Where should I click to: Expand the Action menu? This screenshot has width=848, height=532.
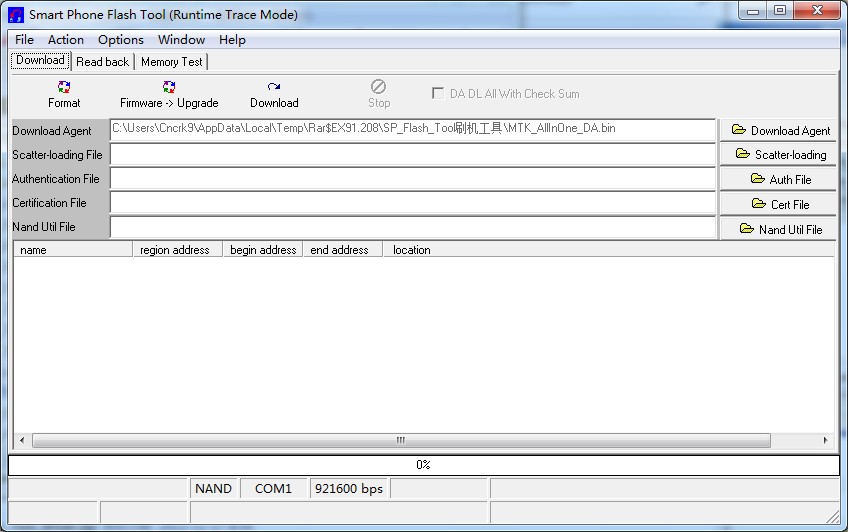(x=66, y=40)
